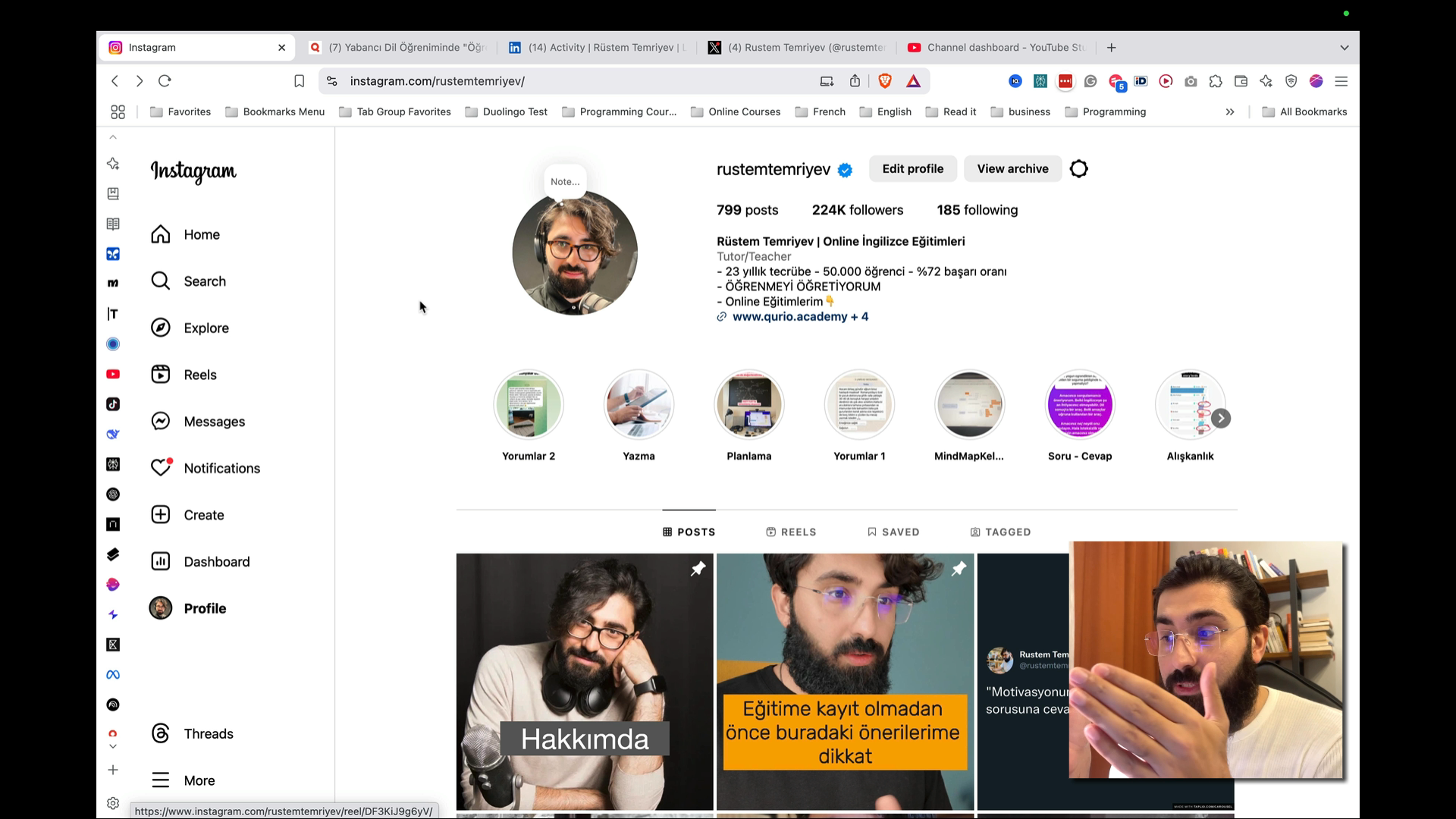
Task: Open the pinned Hakkımda post
Action: (585, 682)
